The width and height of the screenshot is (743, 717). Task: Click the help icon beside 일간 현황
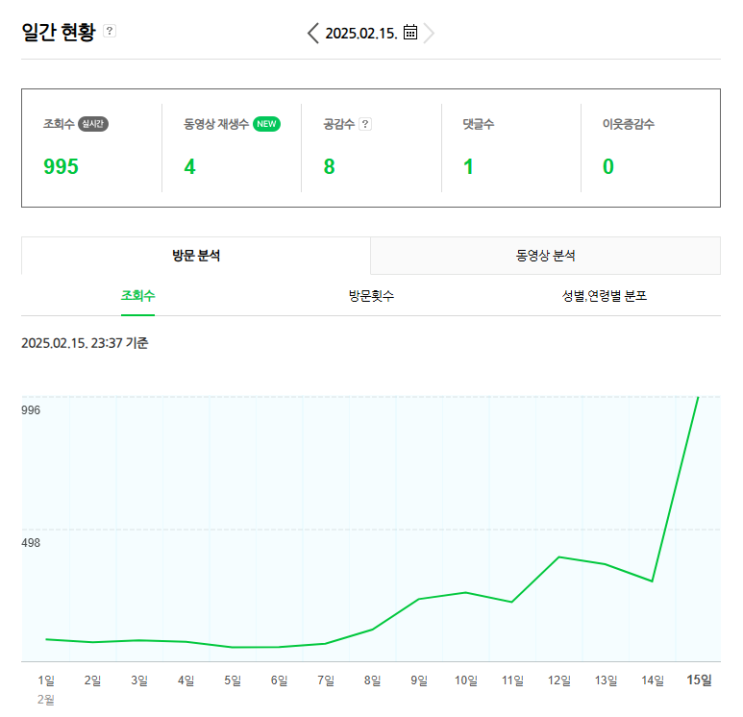(110, 31)
